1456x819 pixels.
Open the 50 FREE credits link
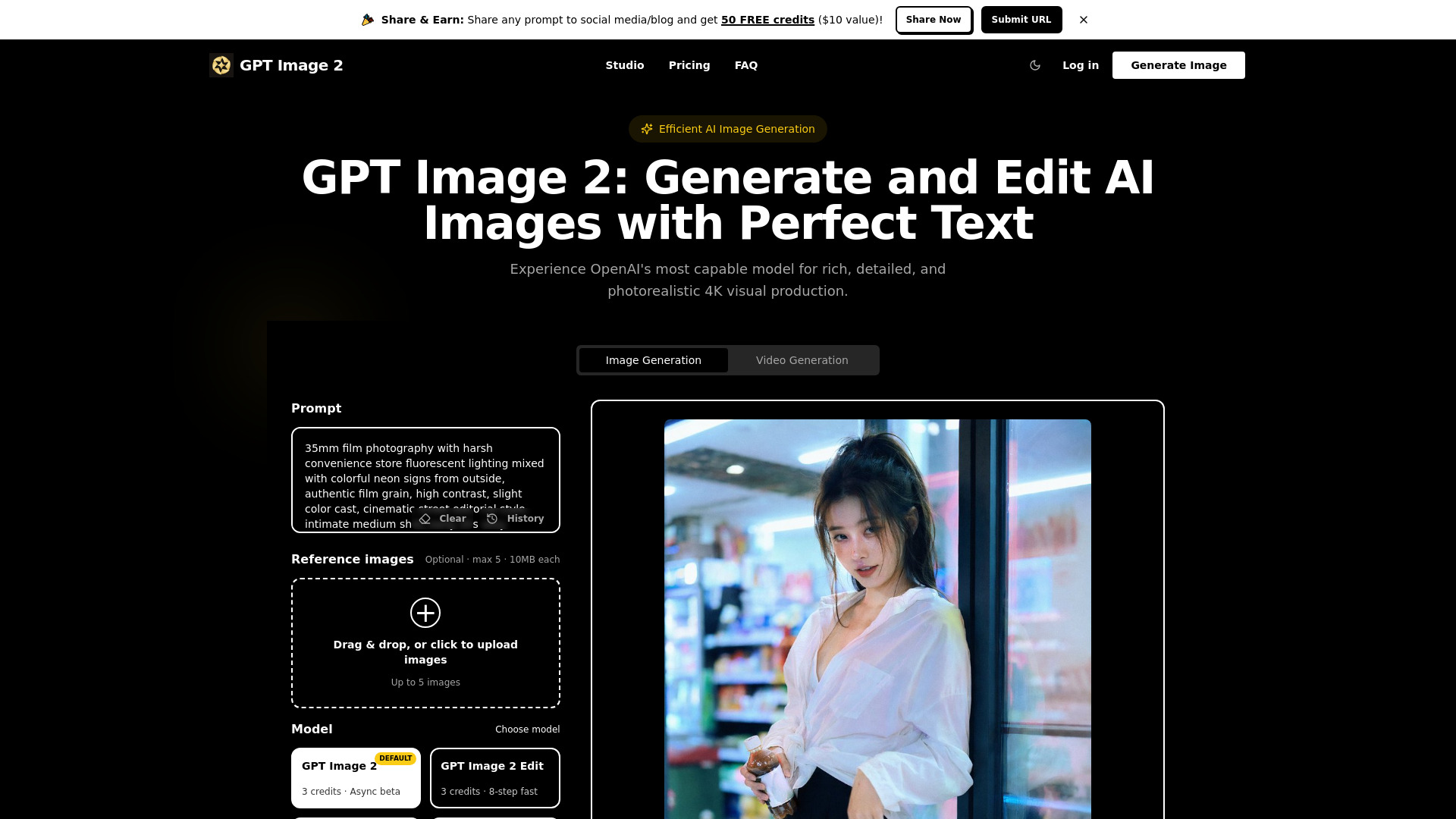pyautogui.click(x=767, y=20)
